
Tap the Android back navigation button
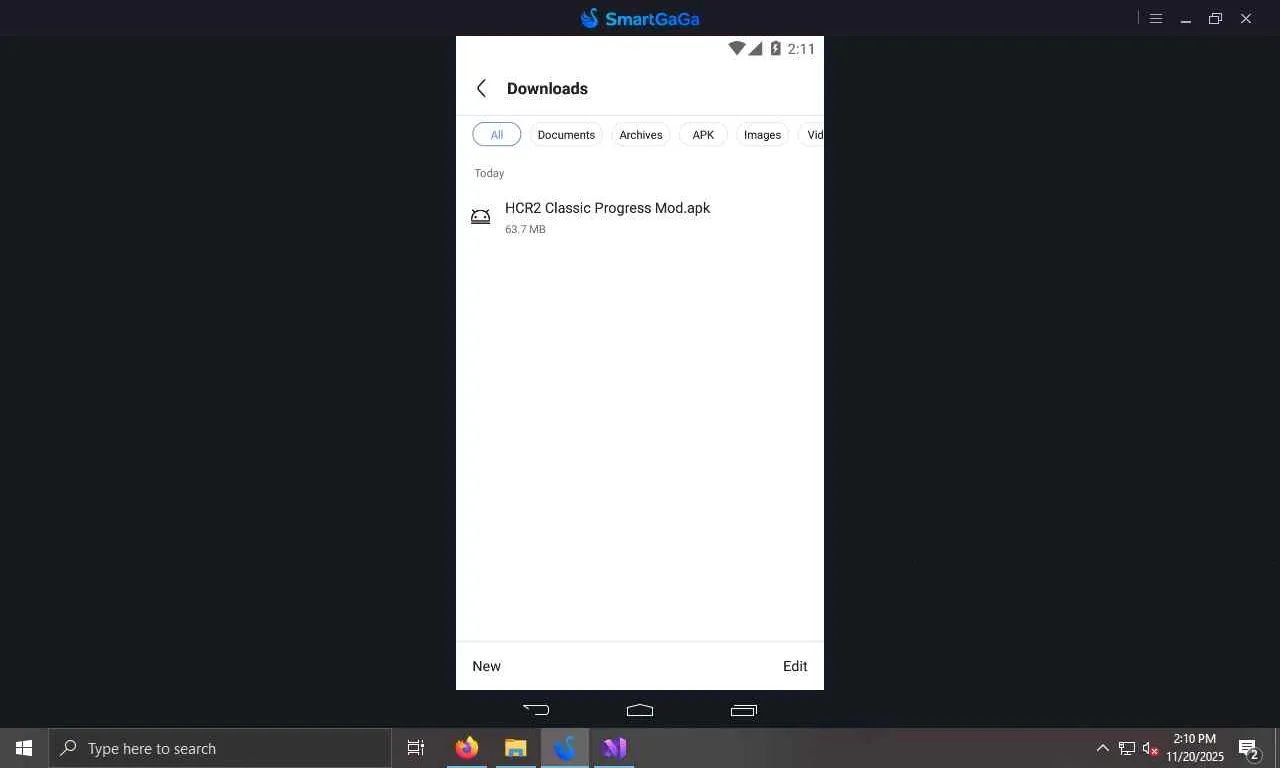(536, 710)
